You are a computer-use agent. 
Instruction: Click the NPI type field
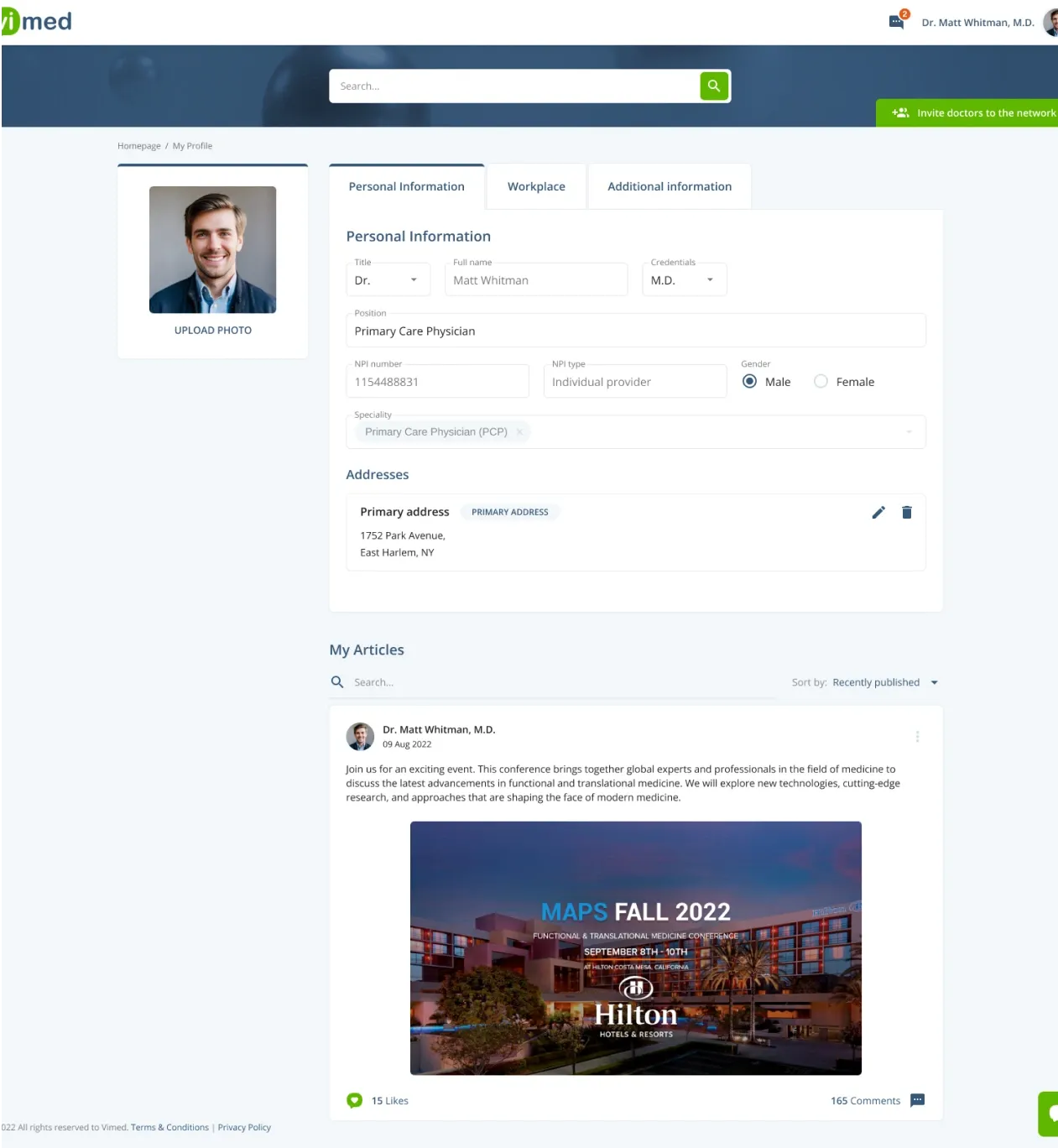point(635,381)
